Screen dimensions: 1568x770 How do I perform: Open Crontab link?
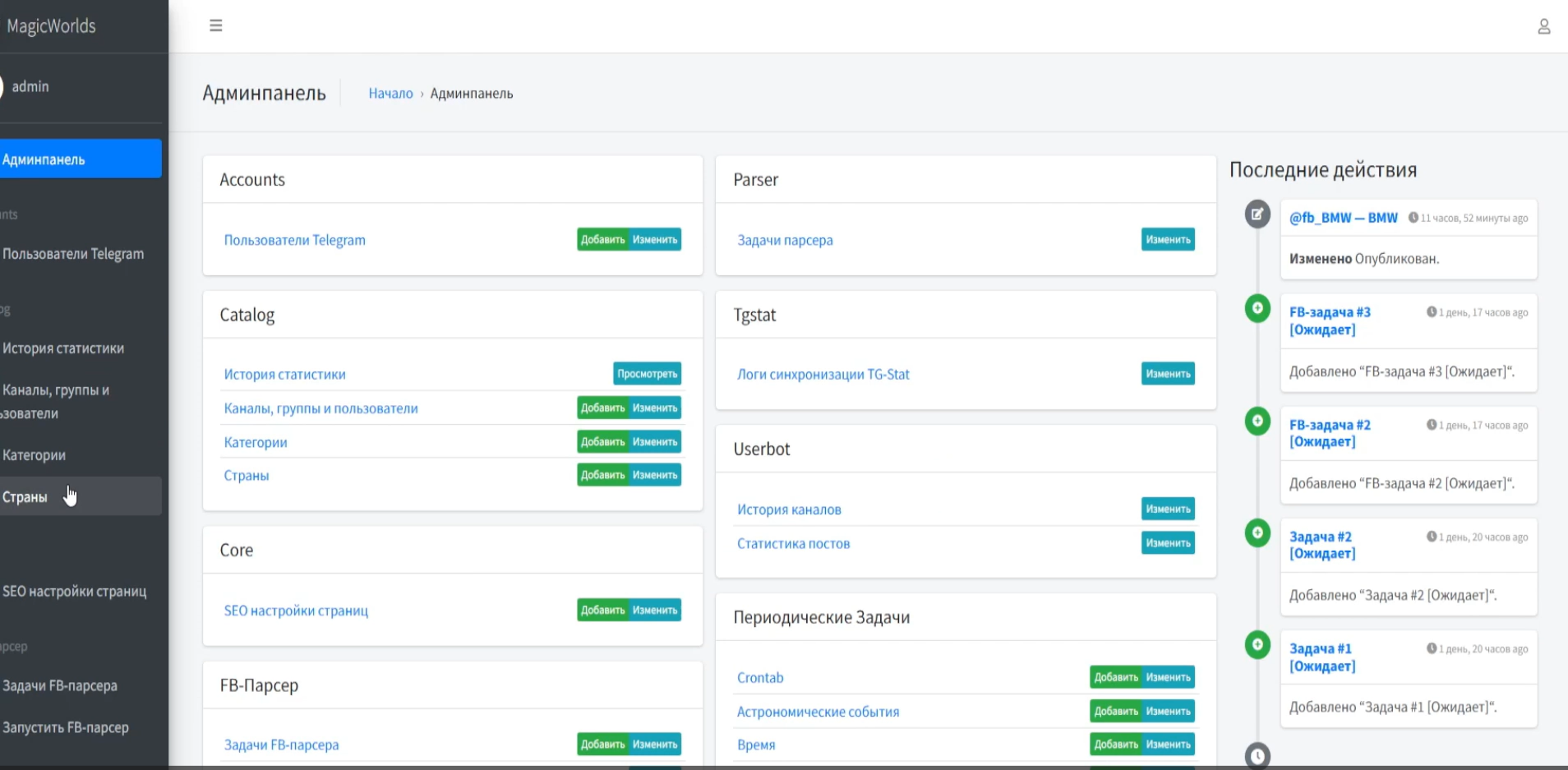(760, 678)
